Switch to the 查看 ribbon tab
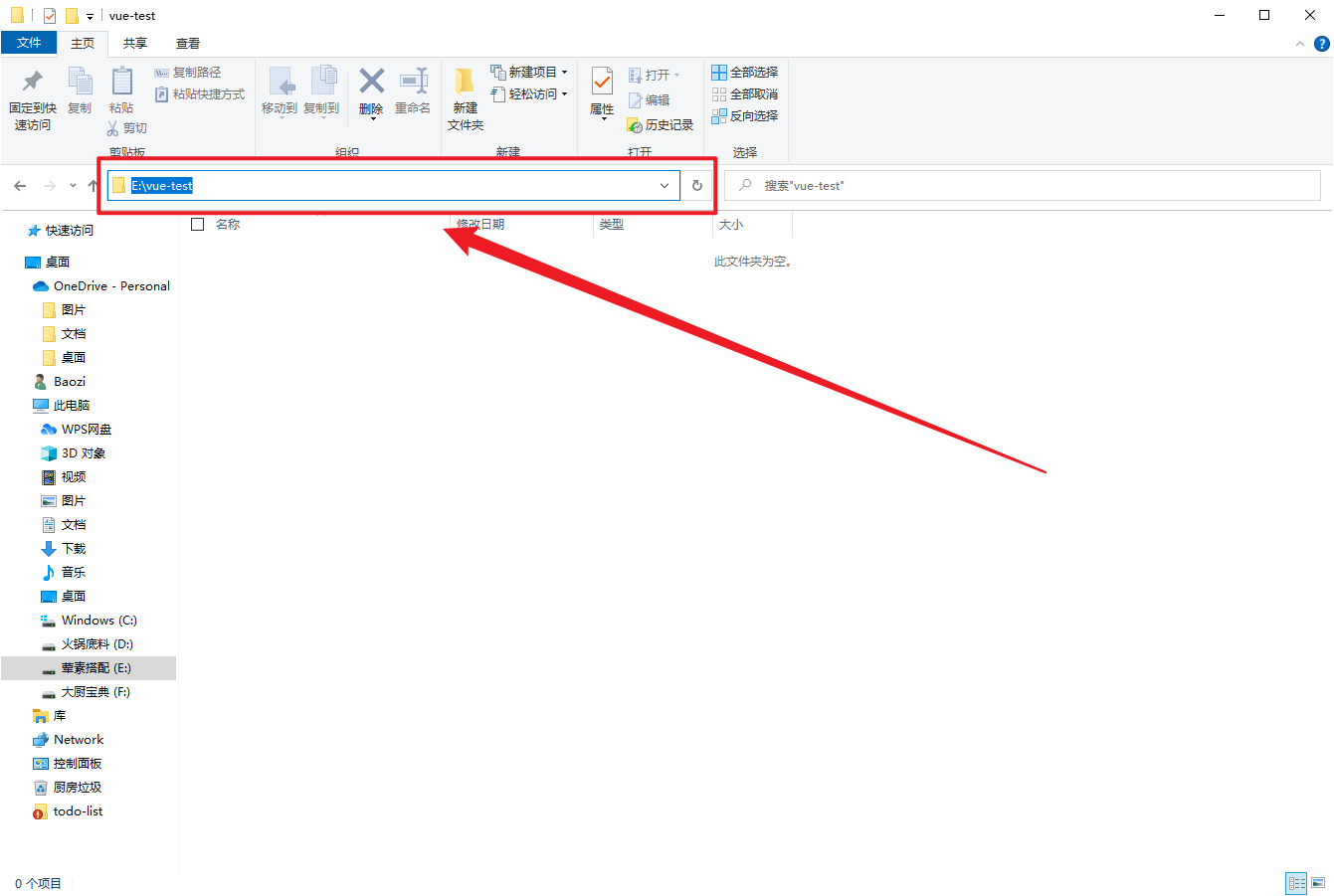Image resolution: width=1334 pixels, height=896 pixels. click(188, 44)
